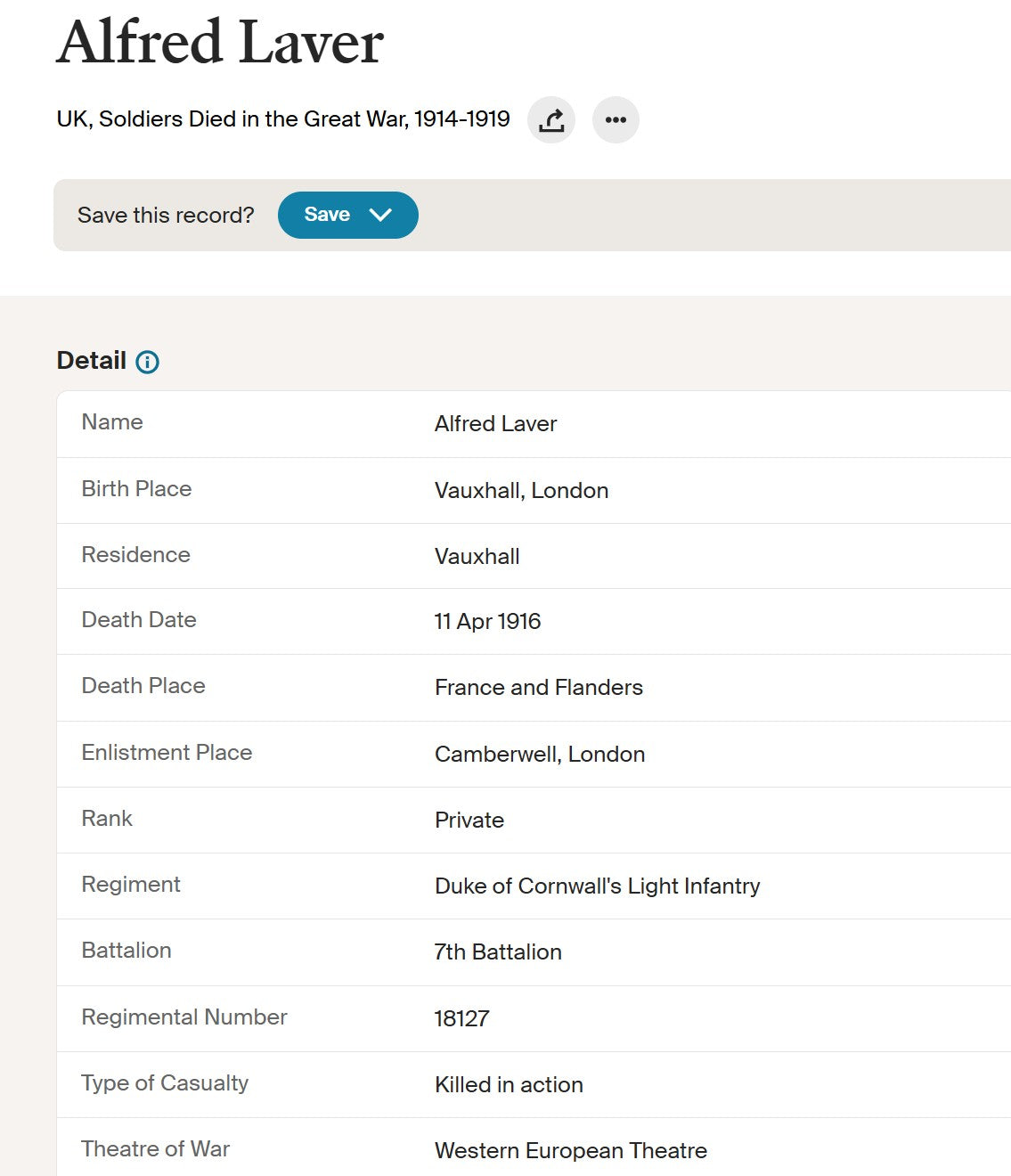Click the Save button

click(347, 215)
